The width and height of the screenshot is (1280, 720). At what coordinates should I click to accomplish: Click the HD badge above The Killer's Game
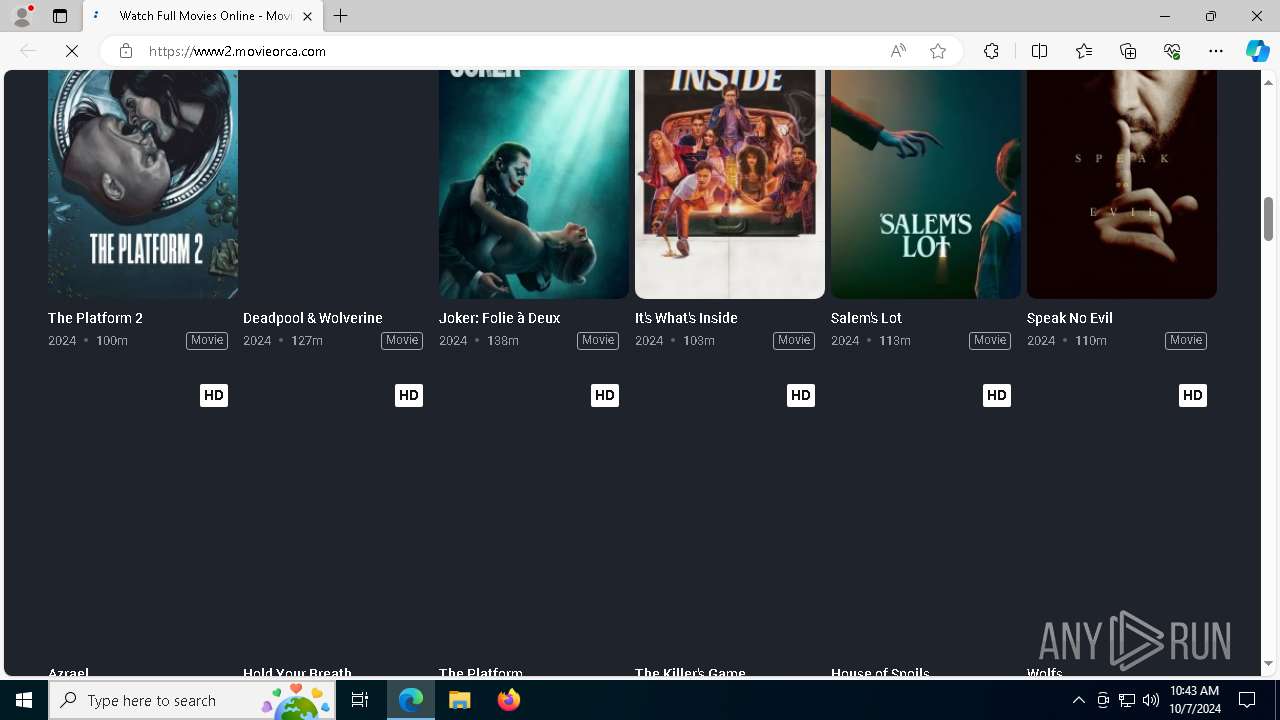point(801,396)
